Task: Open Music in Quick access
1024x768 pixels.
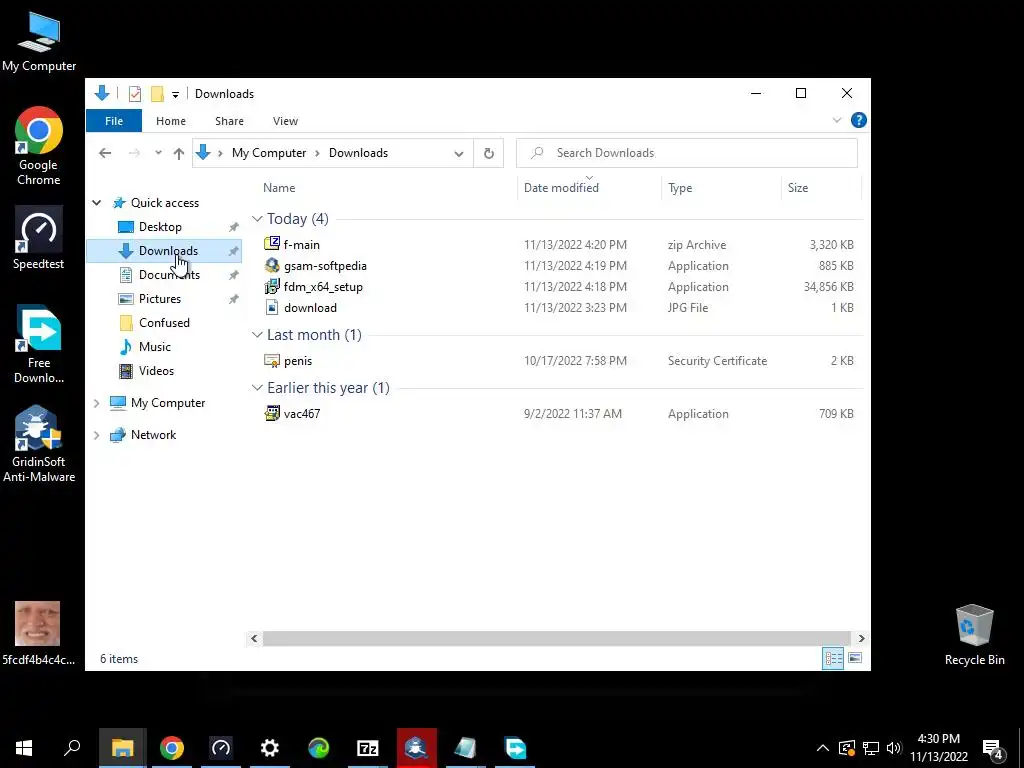Action: coord(155,347)
